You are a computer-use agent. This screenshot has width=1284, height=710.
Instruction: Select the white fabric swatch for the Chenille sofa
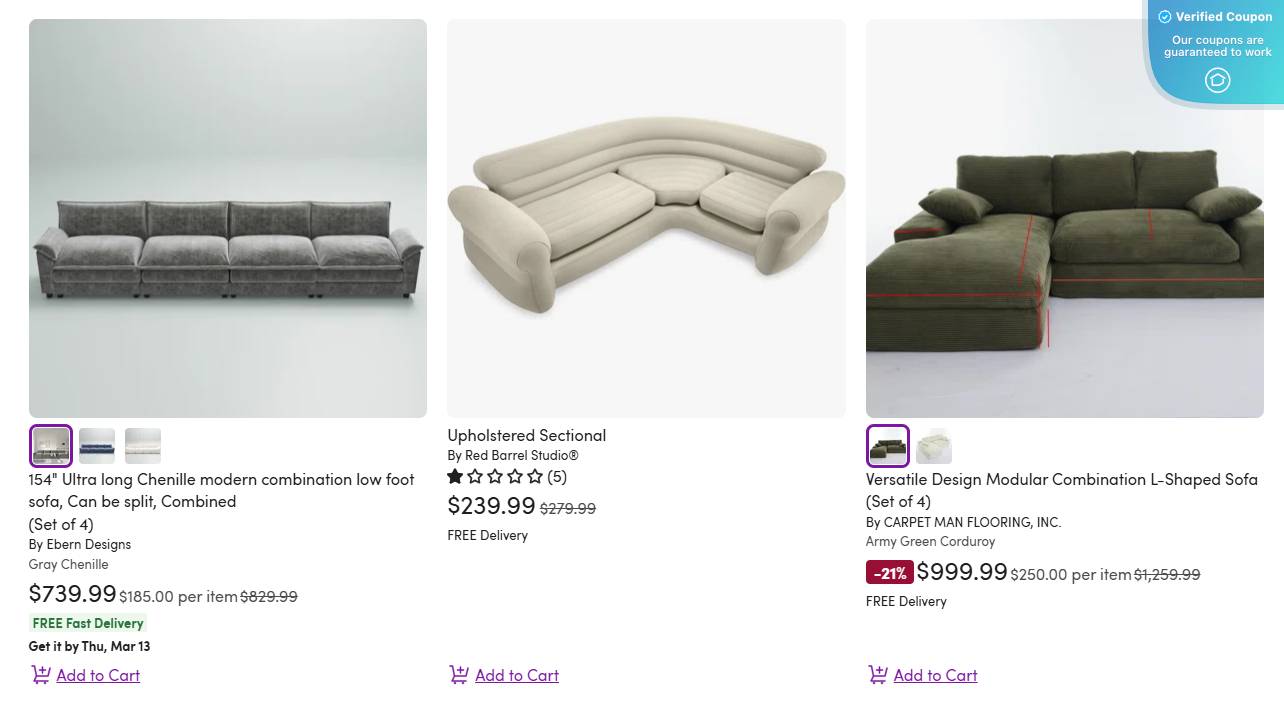click(142, 445)
